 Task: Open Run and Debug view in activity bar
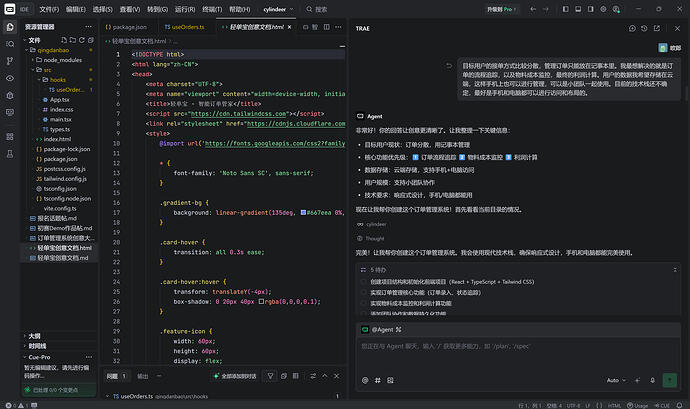click(x=10, y=96)
